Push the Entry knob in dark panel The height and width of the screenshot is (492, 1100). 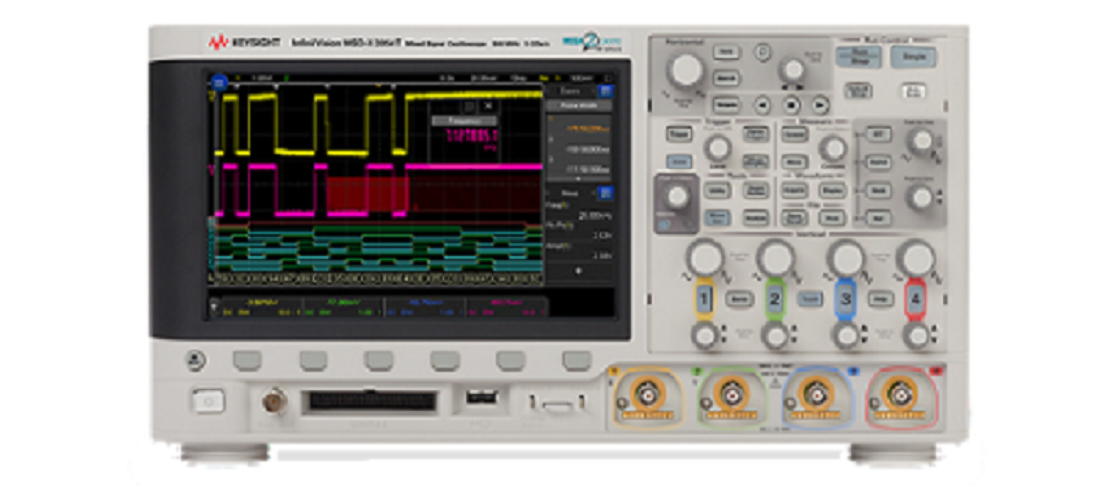pyautogui.click(x=676, y=197)
